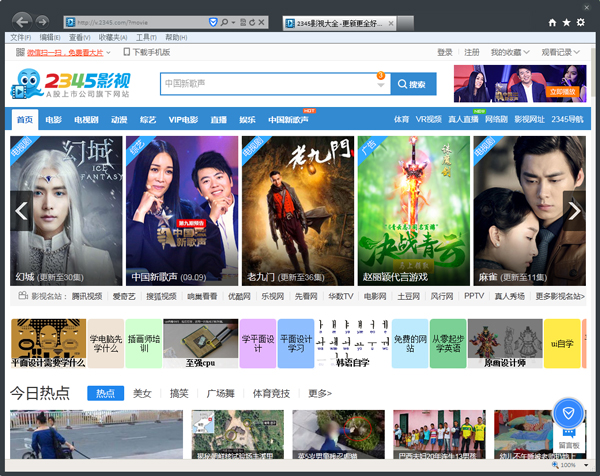Click the blue 搜索 button
The width and height of the screenshot is (600, 476).
(413, 84)
